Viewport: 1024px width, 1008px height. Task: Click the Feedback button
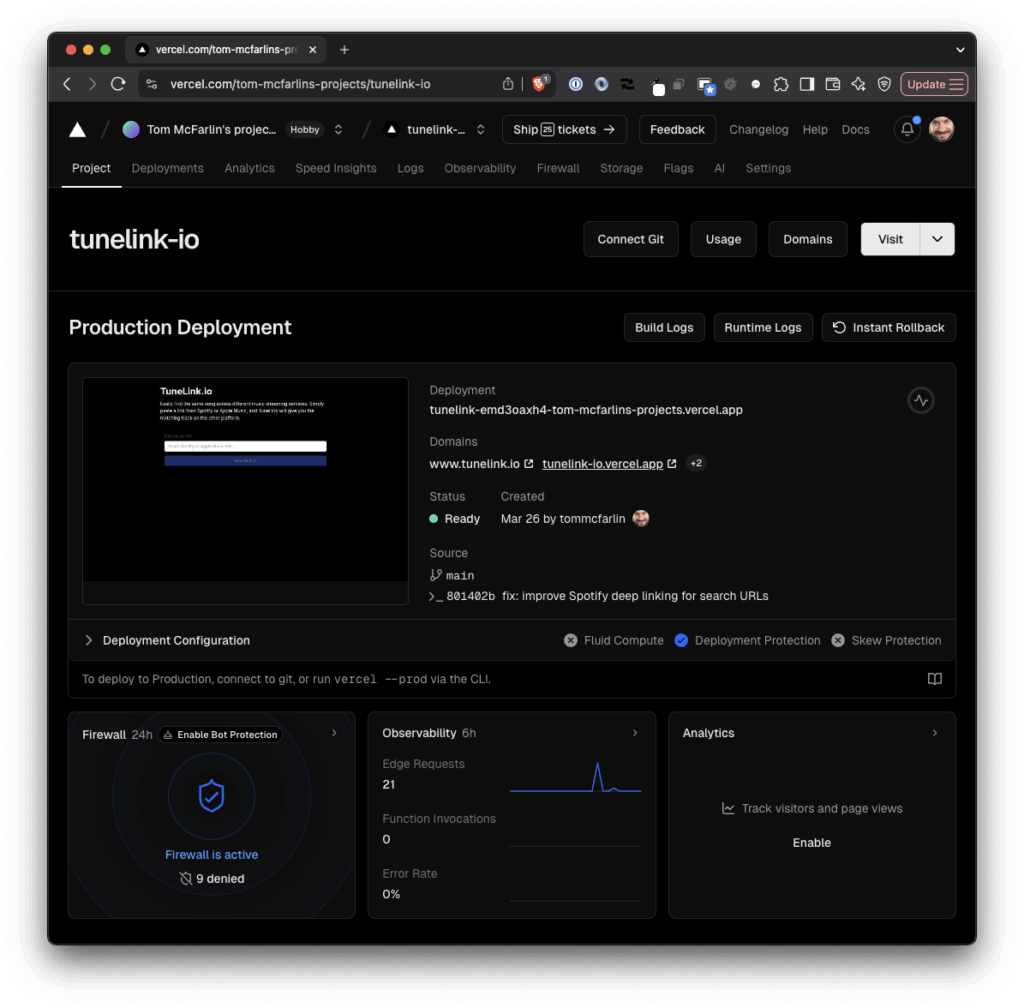tap(677, 129)
